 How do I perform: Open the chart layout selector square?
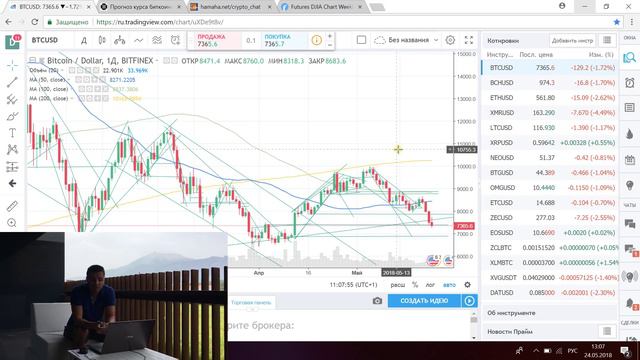tap(361, 40)
